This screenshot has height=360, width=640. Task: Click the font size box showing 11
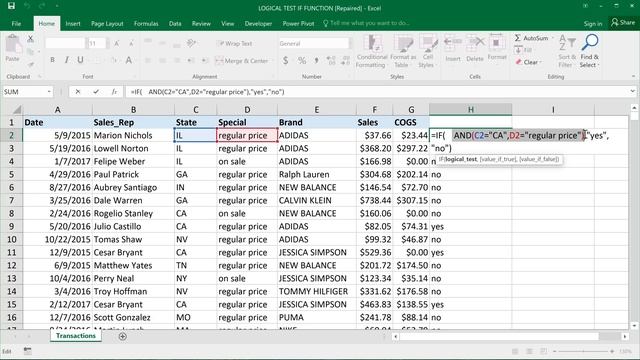point(97,43)
